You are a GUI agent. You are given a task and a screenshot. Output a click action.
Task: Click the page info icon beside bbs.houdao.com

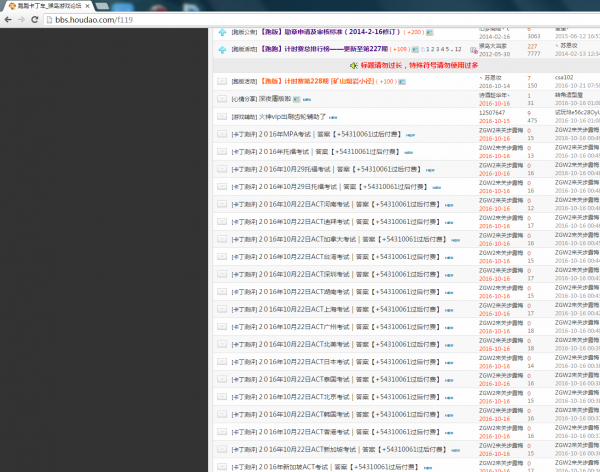[49, 20]
